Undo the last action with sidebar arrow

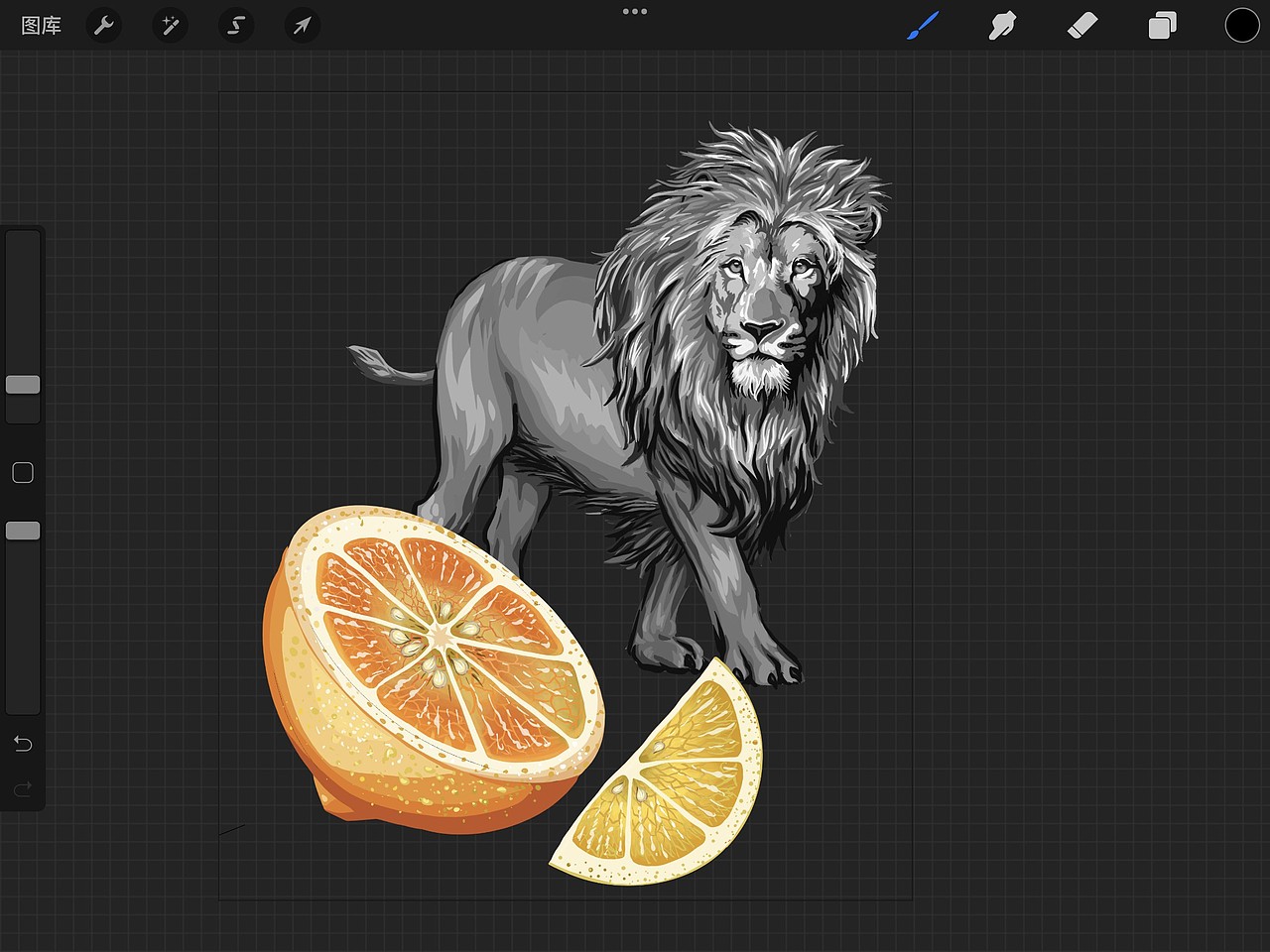[23, 744]
